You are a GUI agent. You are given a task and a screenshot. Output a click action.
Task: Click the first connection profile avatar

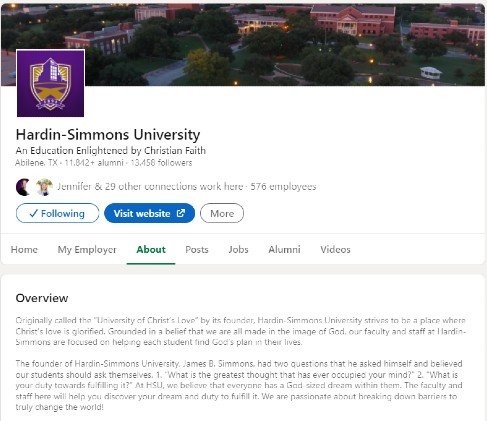click(x=23, y=187)
